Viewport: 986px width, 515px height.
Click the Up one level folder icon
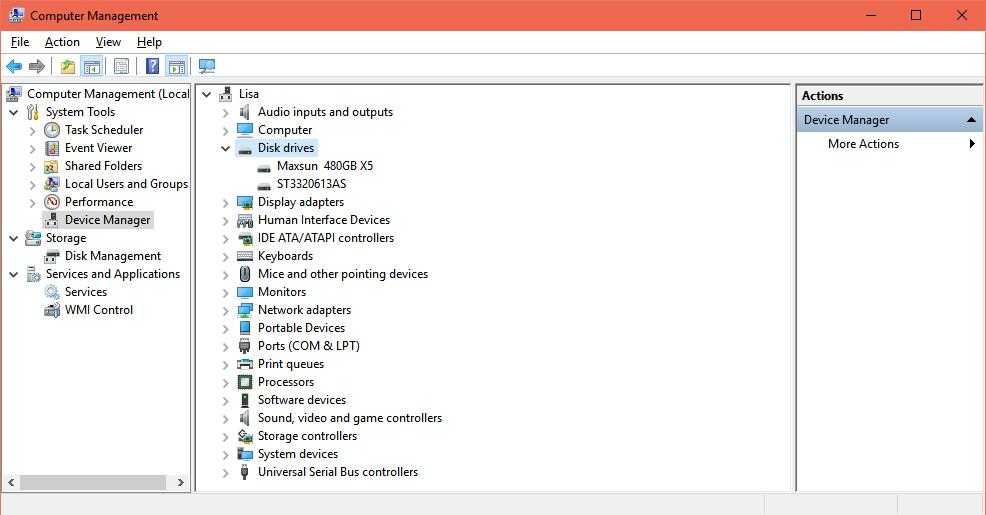(67, 67)
